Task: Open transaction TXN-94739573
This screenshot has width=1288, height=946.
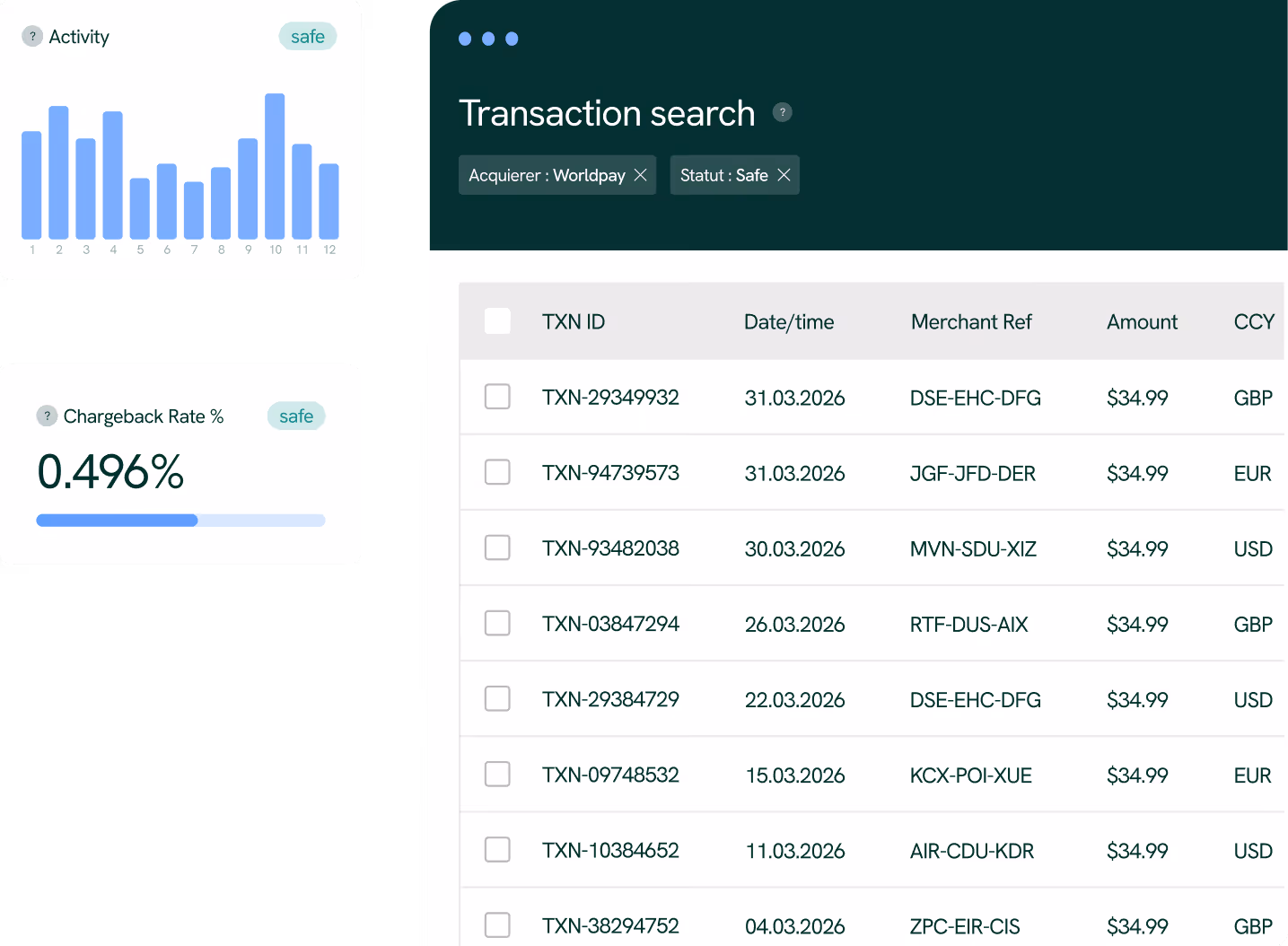Action: (x=610, y=473)
